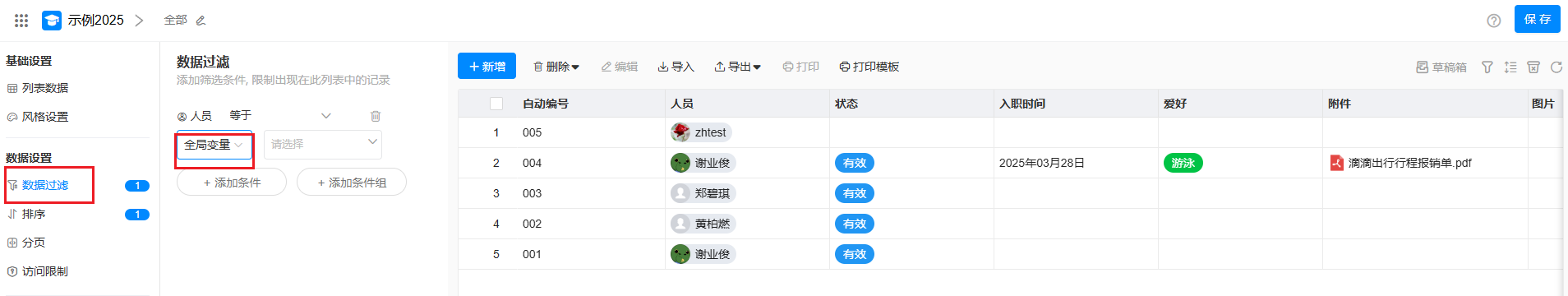Open the help question mark icon
Image resolution: width=1568 pixels, height=296 pixels.
[x=1493, y=21]
